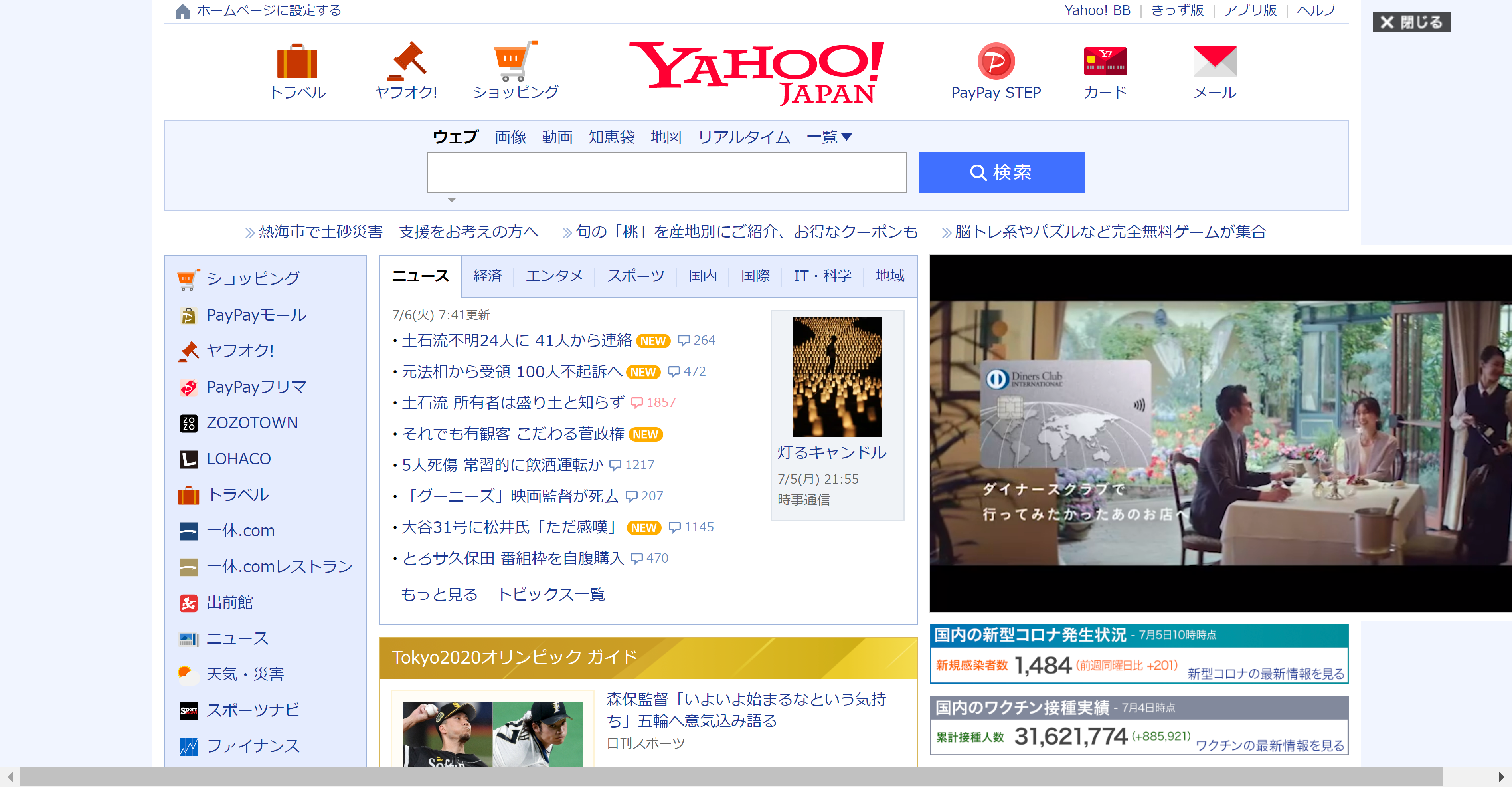Click the sidebar ファイナンス chart icon

[x=188, y=747]
